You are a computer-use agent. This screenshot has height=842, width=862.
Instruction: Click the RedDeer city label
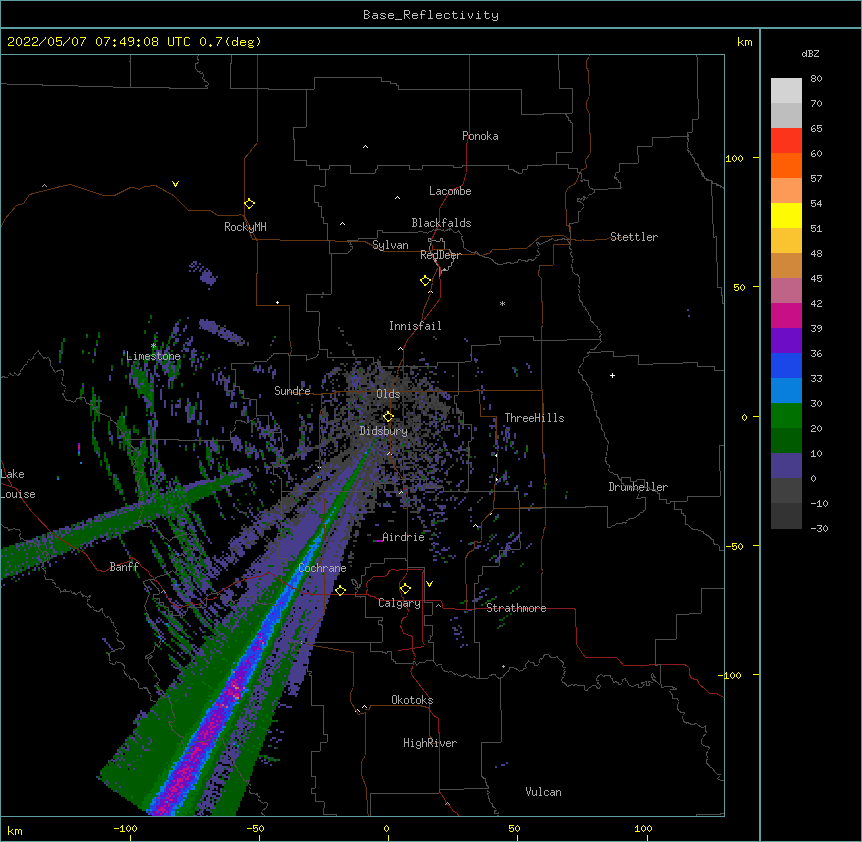pos(440,255)
